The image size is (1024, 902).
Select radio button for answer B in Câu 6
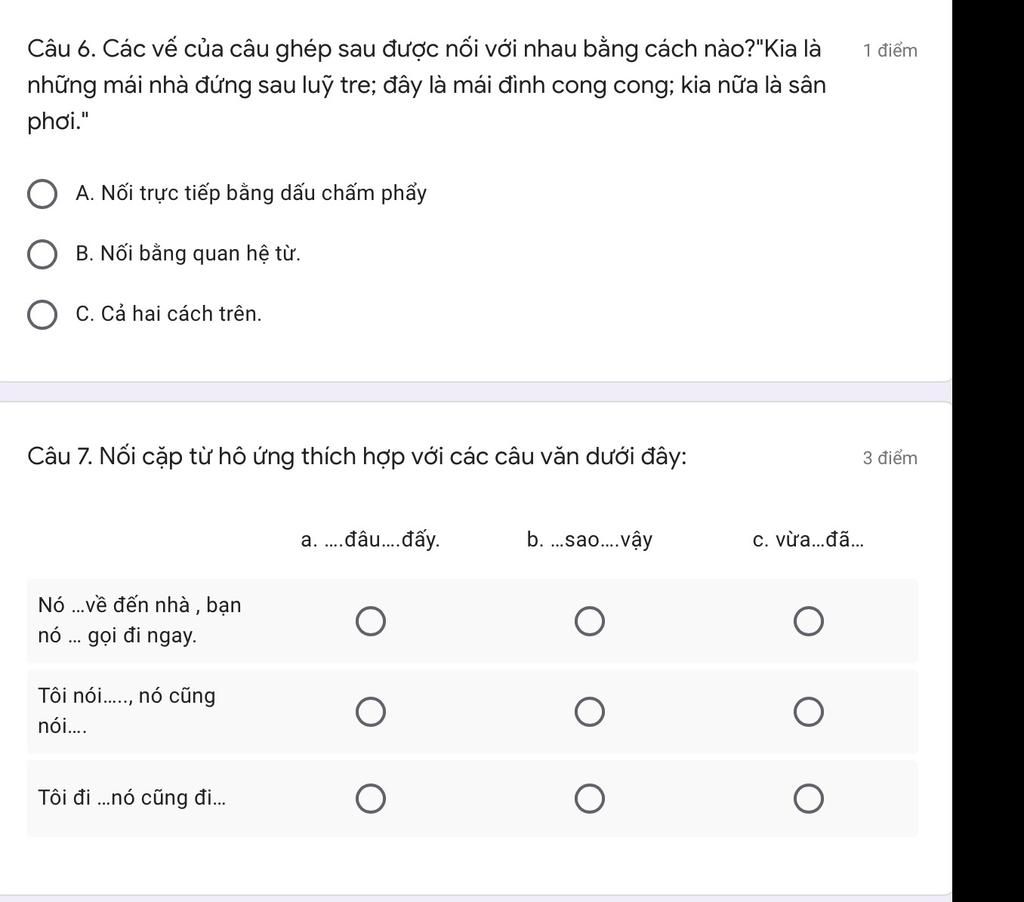(42, 255)
